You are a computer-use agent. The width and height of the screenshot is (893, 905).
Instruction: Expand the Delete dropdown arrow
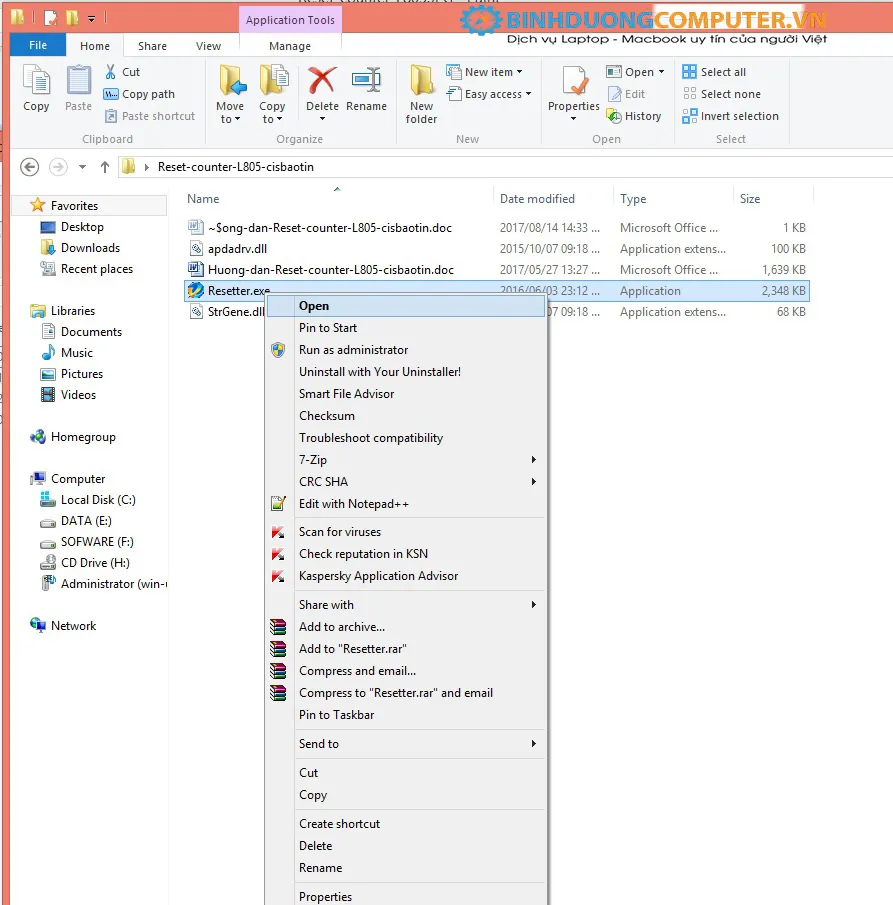[323, 119]
